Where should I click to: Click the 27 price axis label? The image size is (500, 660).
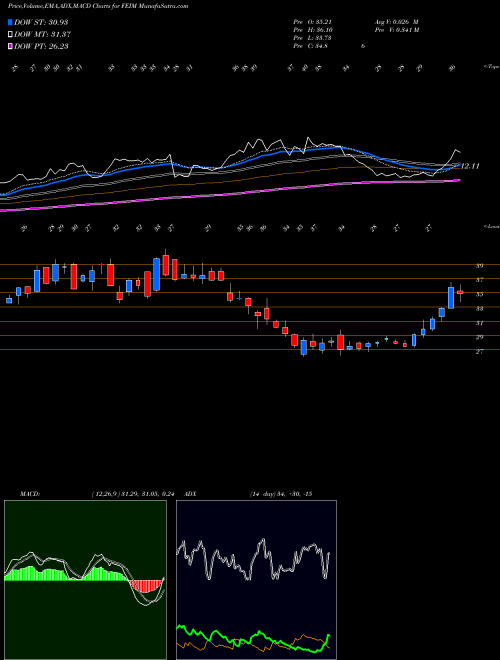point(479,351)
